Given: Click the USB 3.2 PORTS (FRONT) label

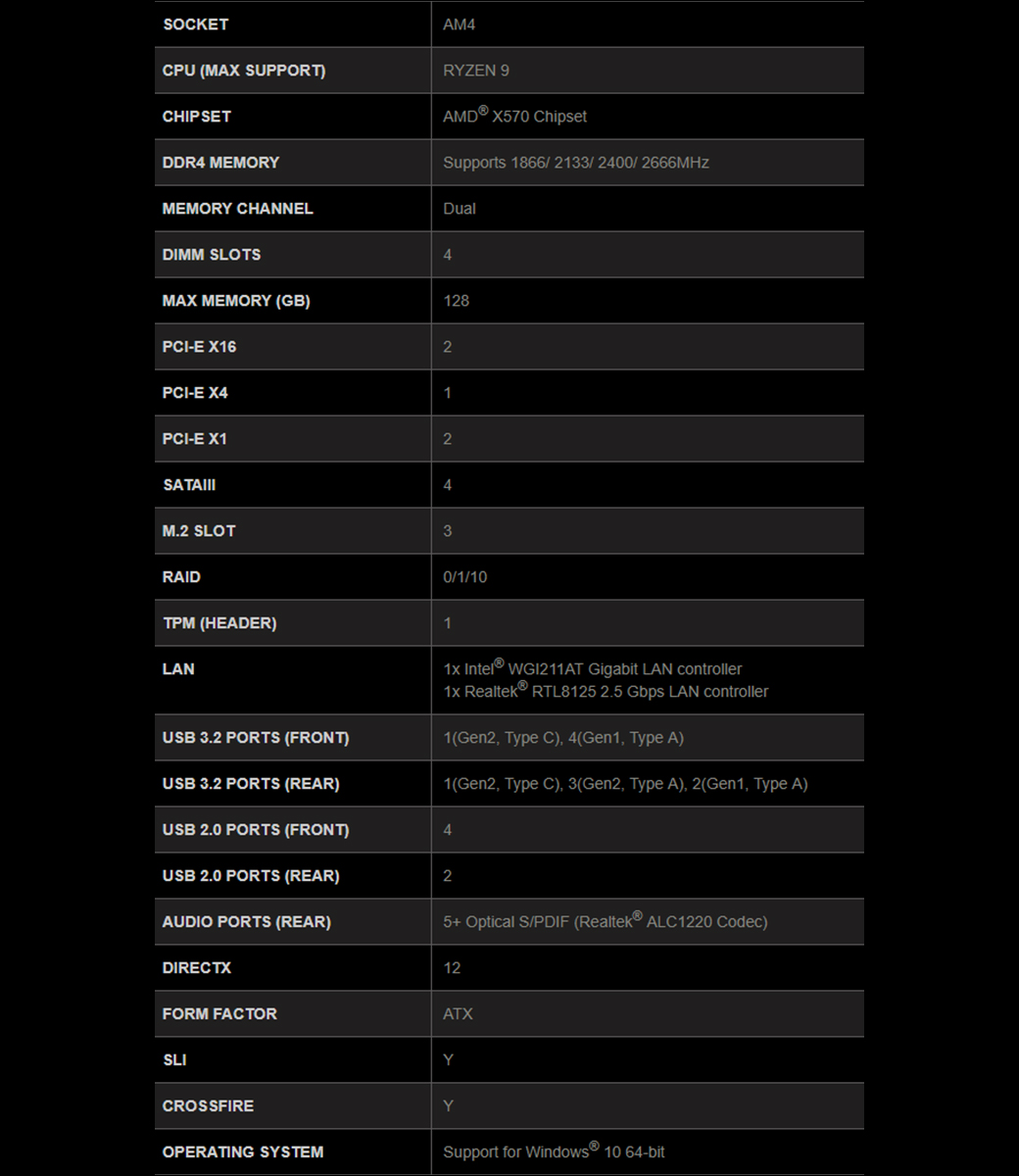Looking at the screenshot, I should 256,738.
